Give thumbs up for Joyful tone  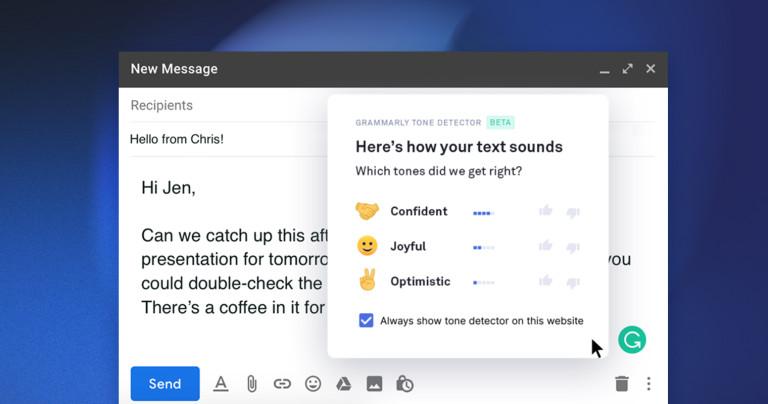click(x=546, y=246)
